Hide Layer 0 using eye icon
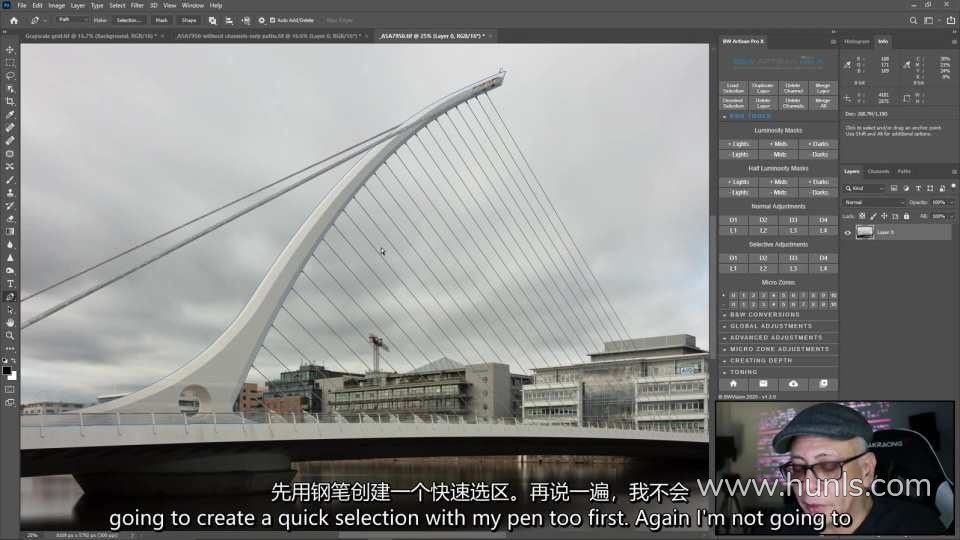 (x=848, y=232)
